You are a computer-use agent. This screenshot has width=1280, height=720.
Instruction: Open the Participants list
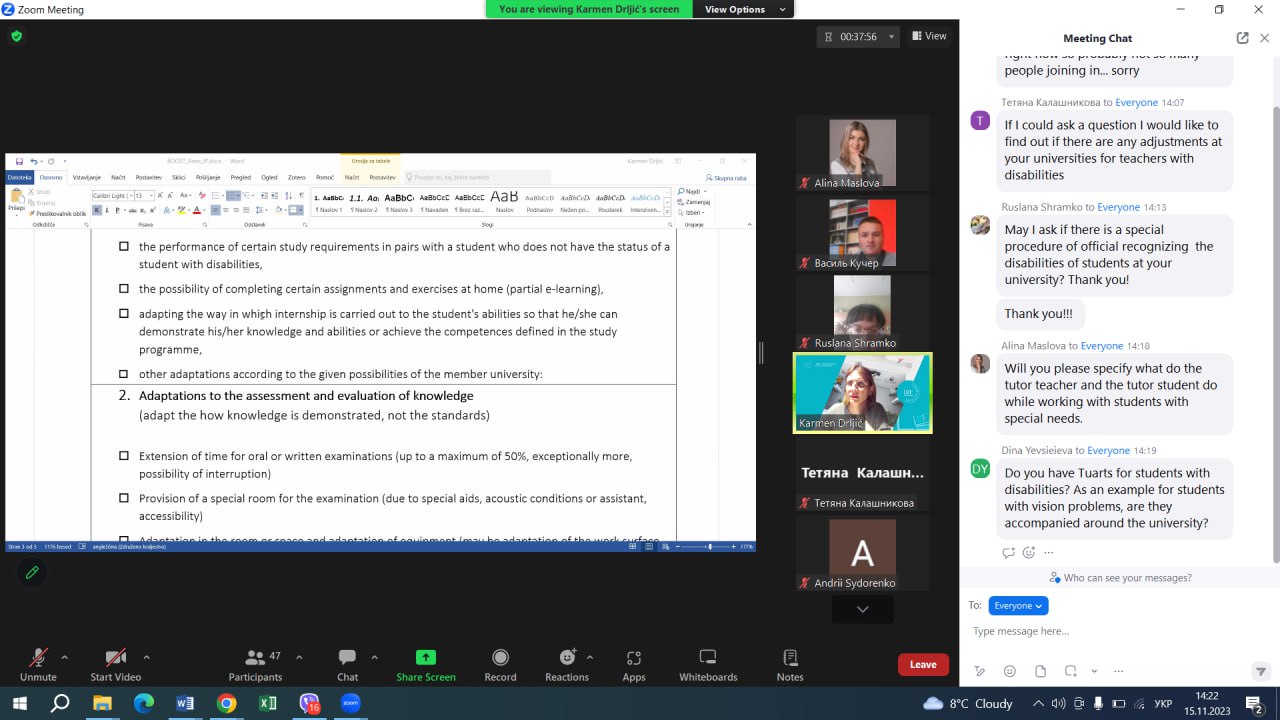click(256, 658)
